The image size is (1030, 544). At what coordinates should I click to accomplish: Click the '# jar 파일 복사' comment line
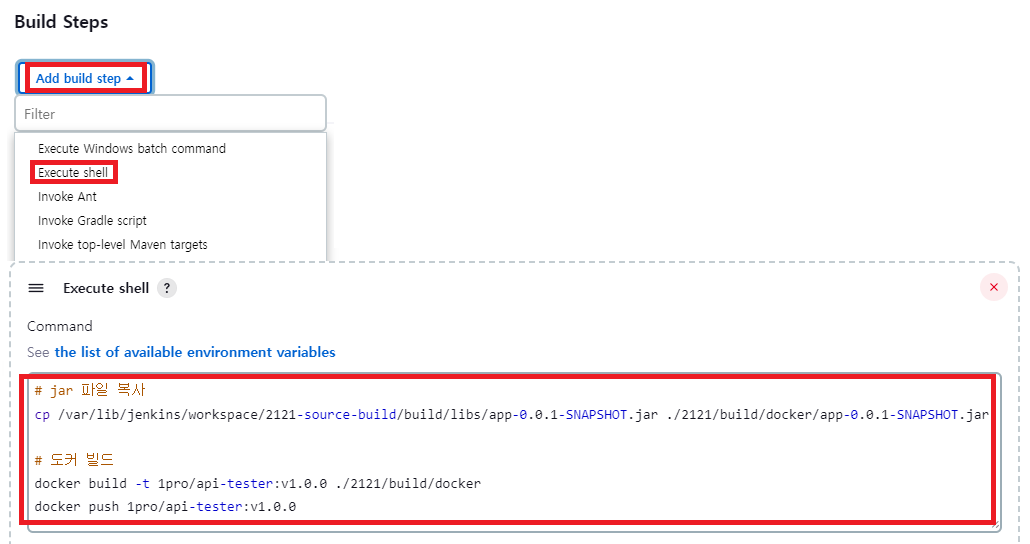coord(90,390)
